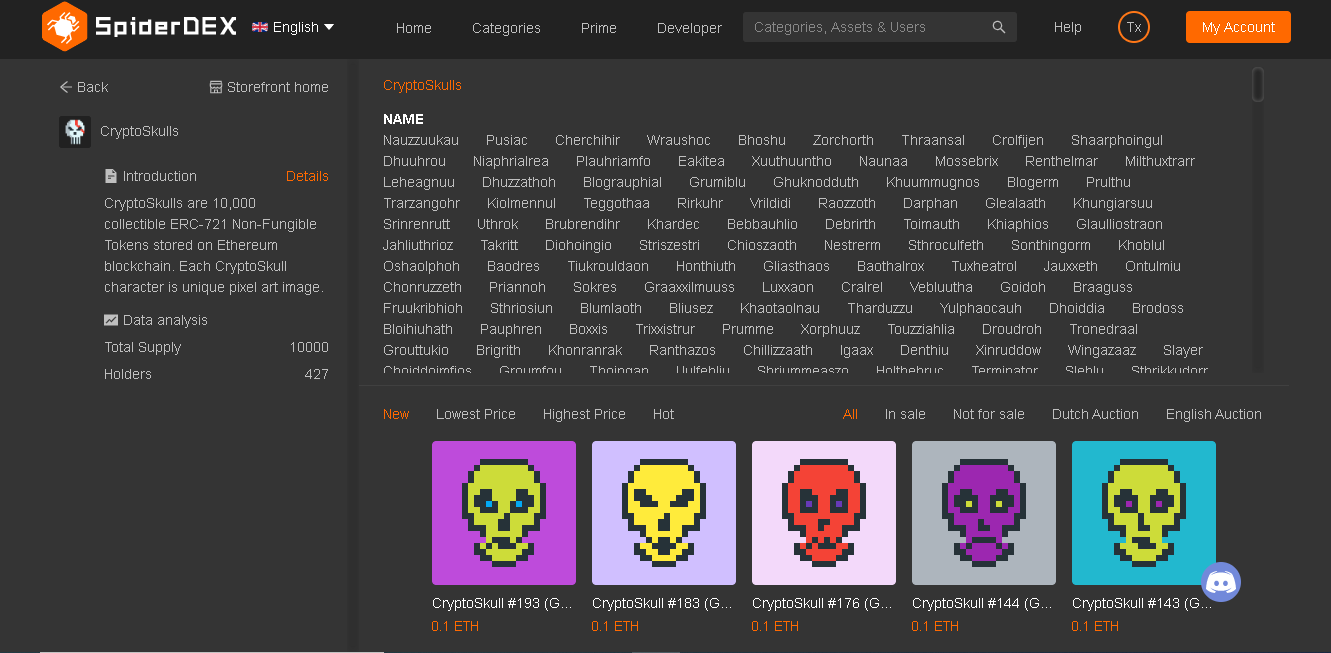The height and width of the screenshot is (653, 1331).
Task: Open the Developer menu item
Action: [x=689, y=28]
